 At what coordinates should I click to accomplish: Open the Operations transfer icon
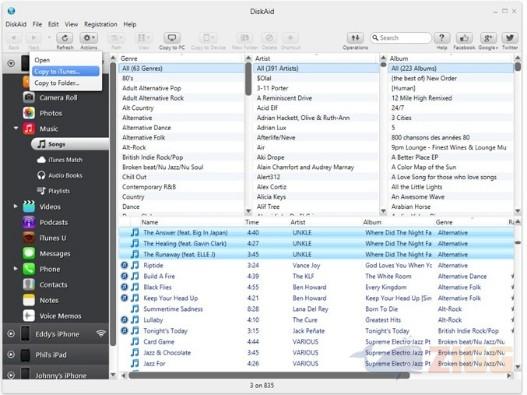(355, 38)
